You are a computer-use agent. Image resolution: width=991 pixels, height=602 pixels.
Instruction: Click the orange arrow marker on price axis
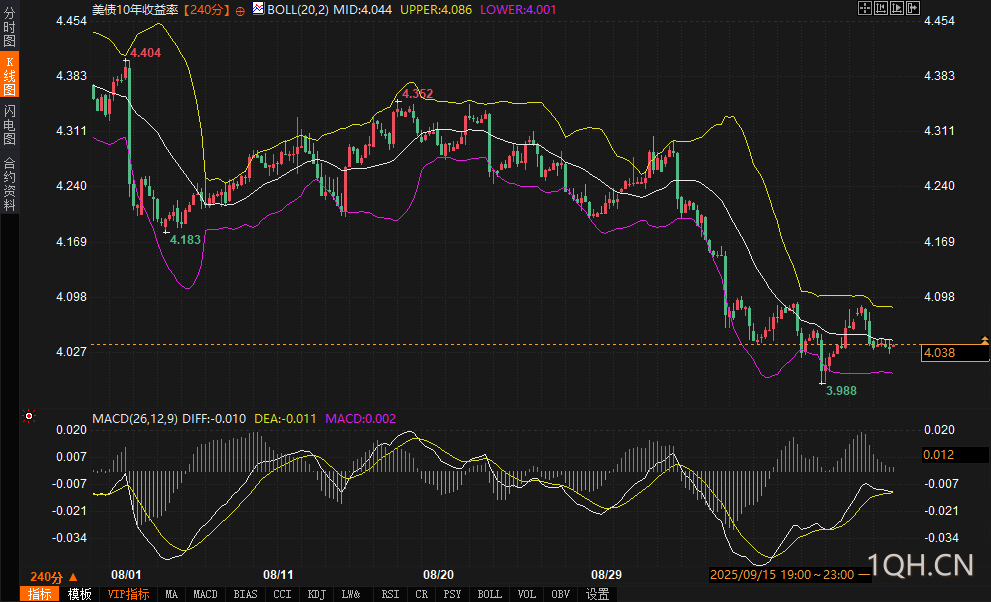985,341
